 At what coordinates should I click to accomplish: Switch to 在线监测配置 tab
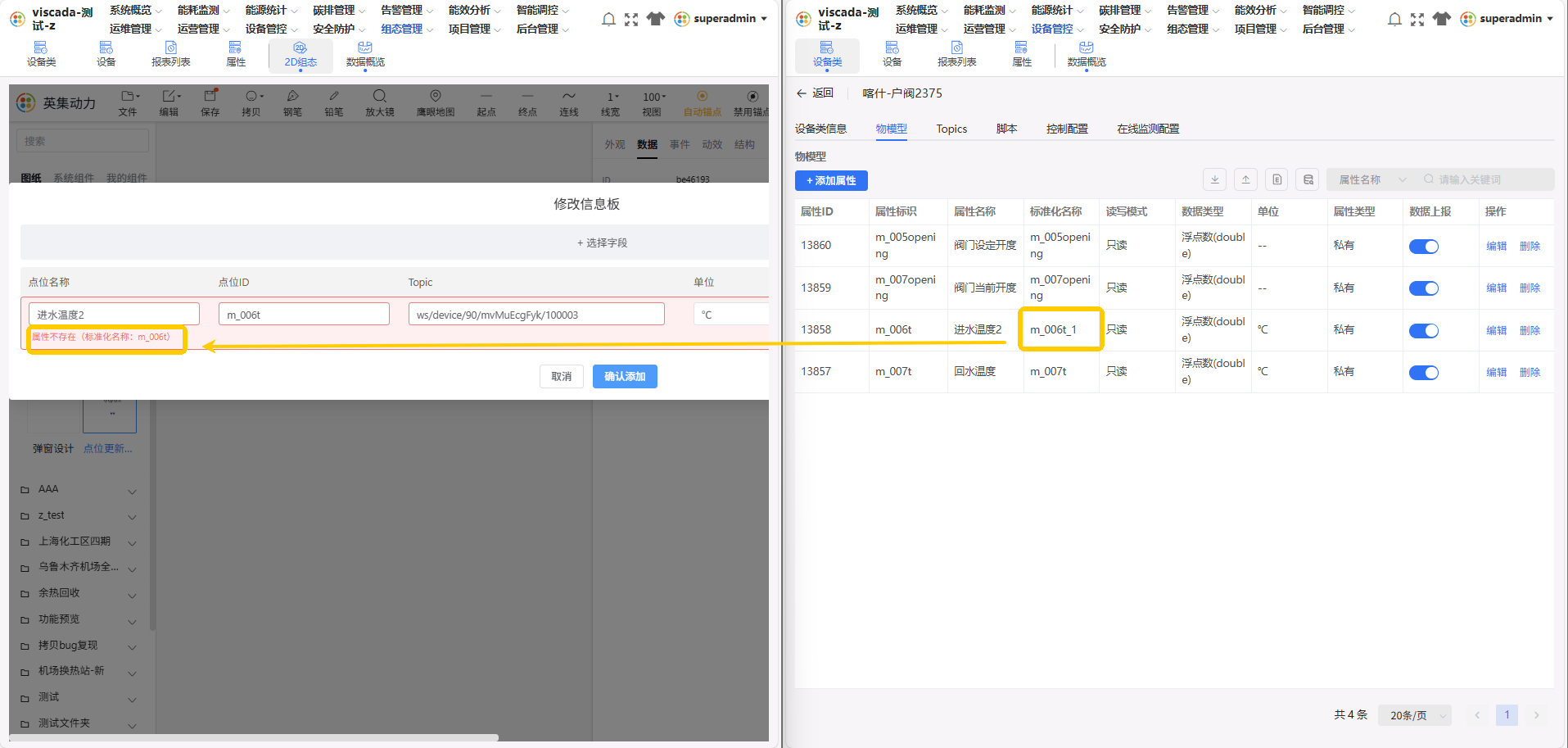pyautogui.click(x=1148, y=129)
